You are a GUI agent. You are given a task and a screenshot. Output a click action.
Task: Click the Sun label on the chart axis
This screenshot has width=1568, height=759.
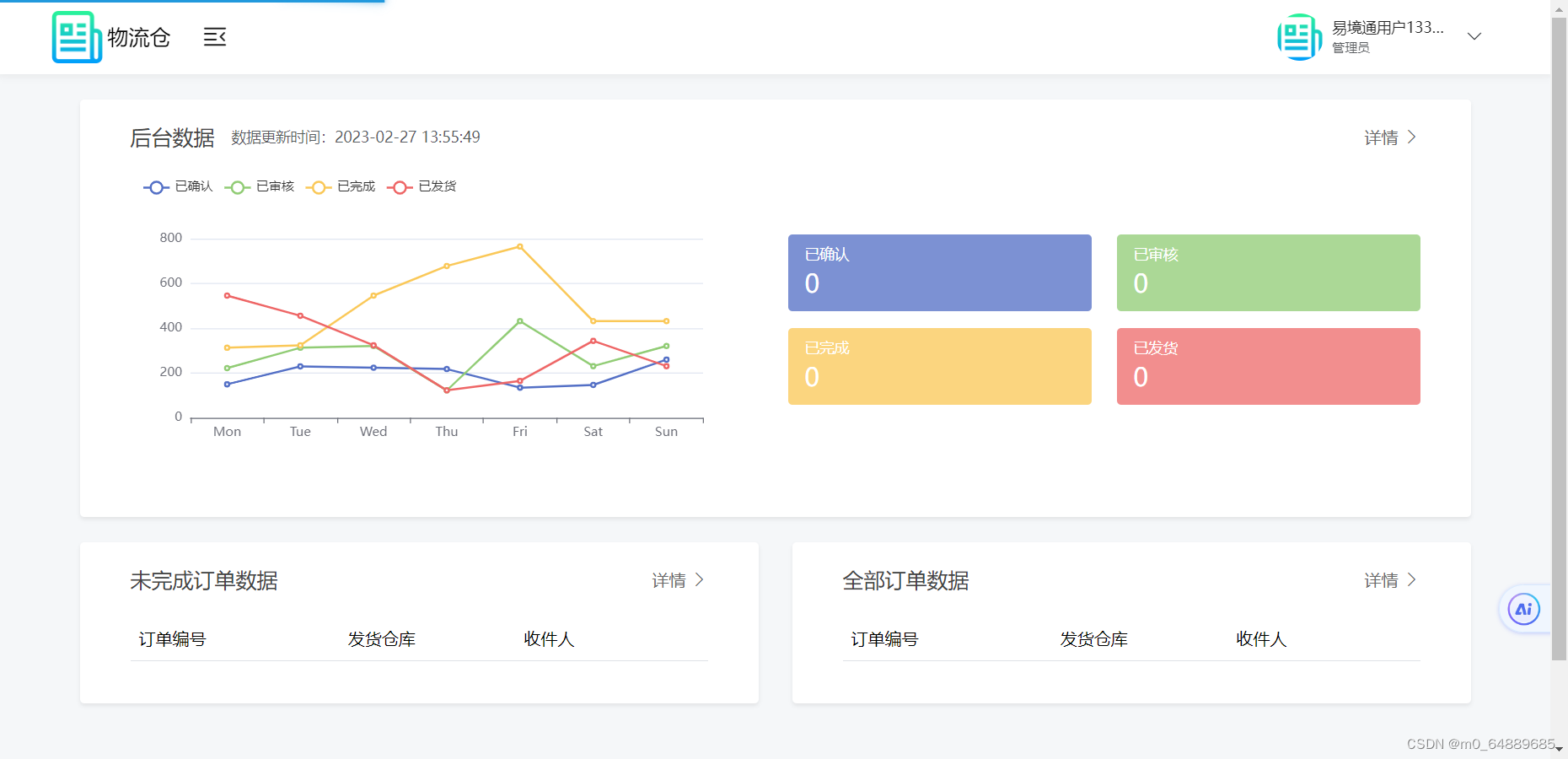pyautogui.click(x=666, y=432)
